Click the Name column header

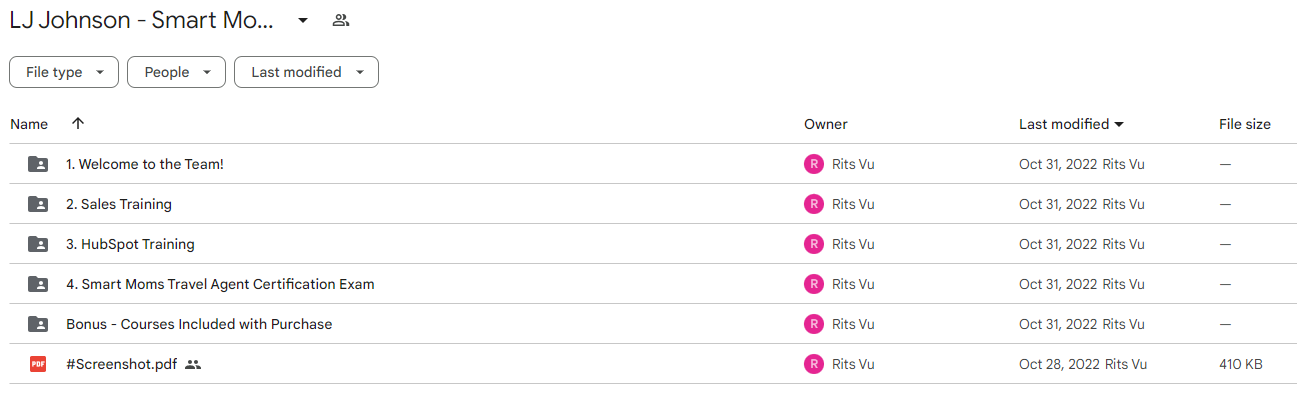[29, 124]
